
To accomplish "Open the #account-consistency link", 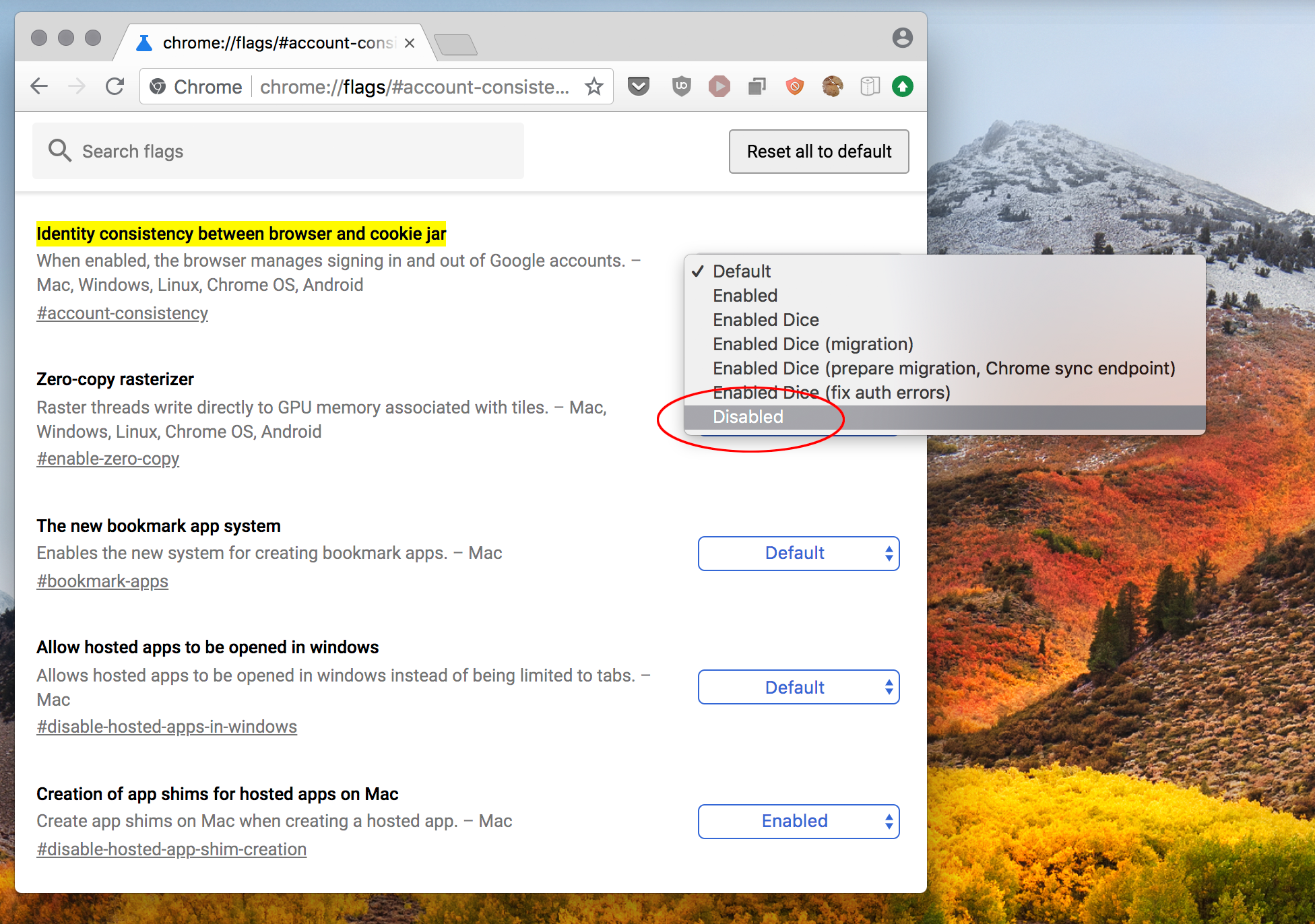I will (x=122, y=313).
